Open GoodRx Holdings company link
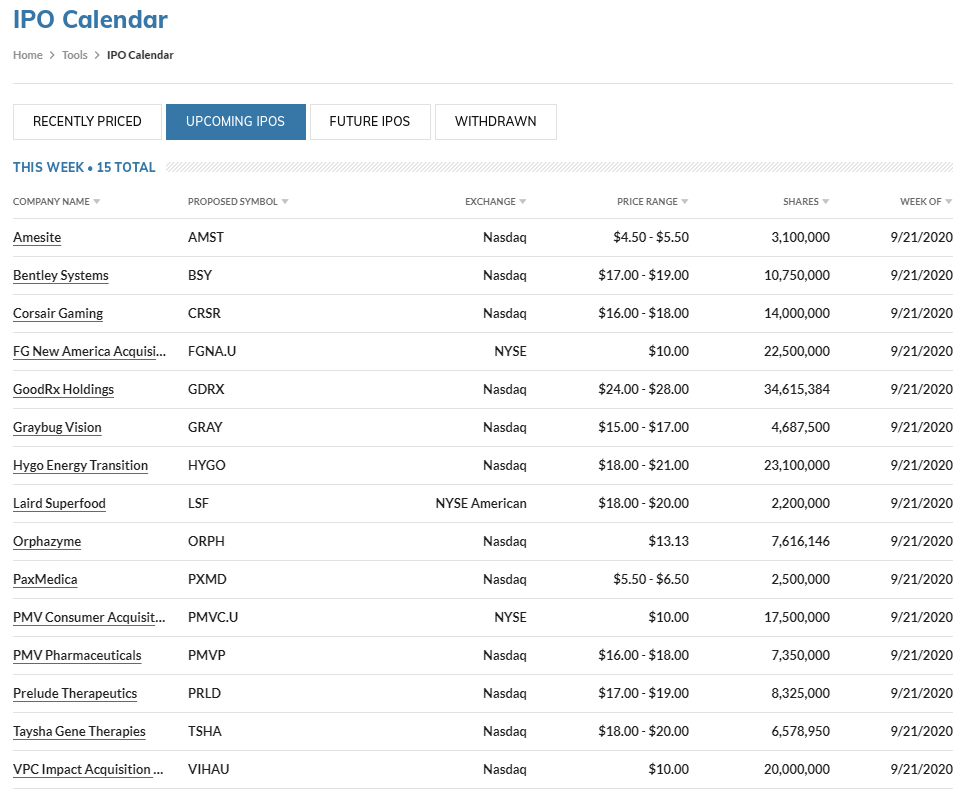This screenshot has width=963, height=794. (x=63, y=390)
